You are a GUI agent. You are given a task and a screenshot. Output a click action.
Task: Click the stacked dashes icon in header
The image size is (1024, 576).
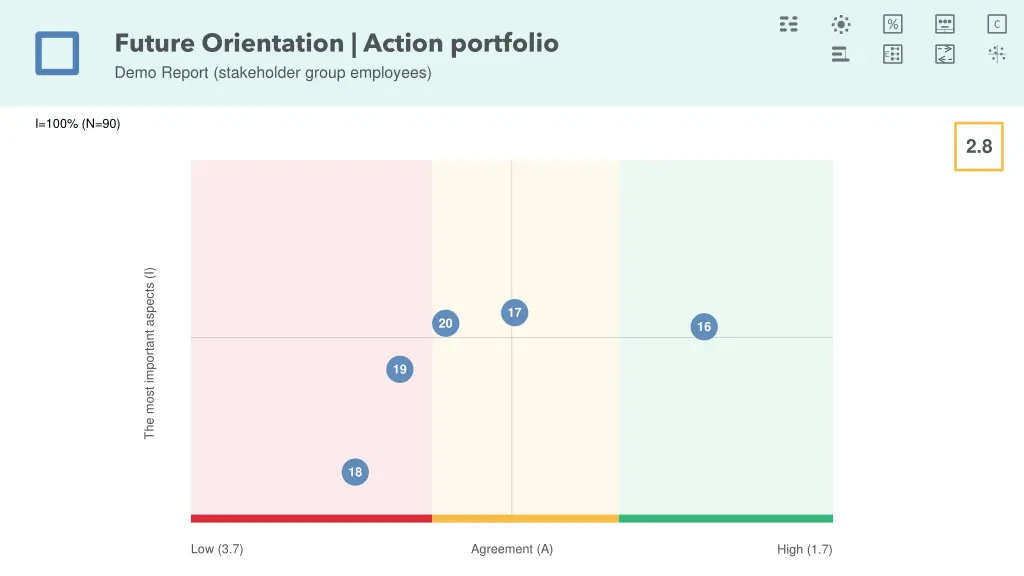(789, 24)
